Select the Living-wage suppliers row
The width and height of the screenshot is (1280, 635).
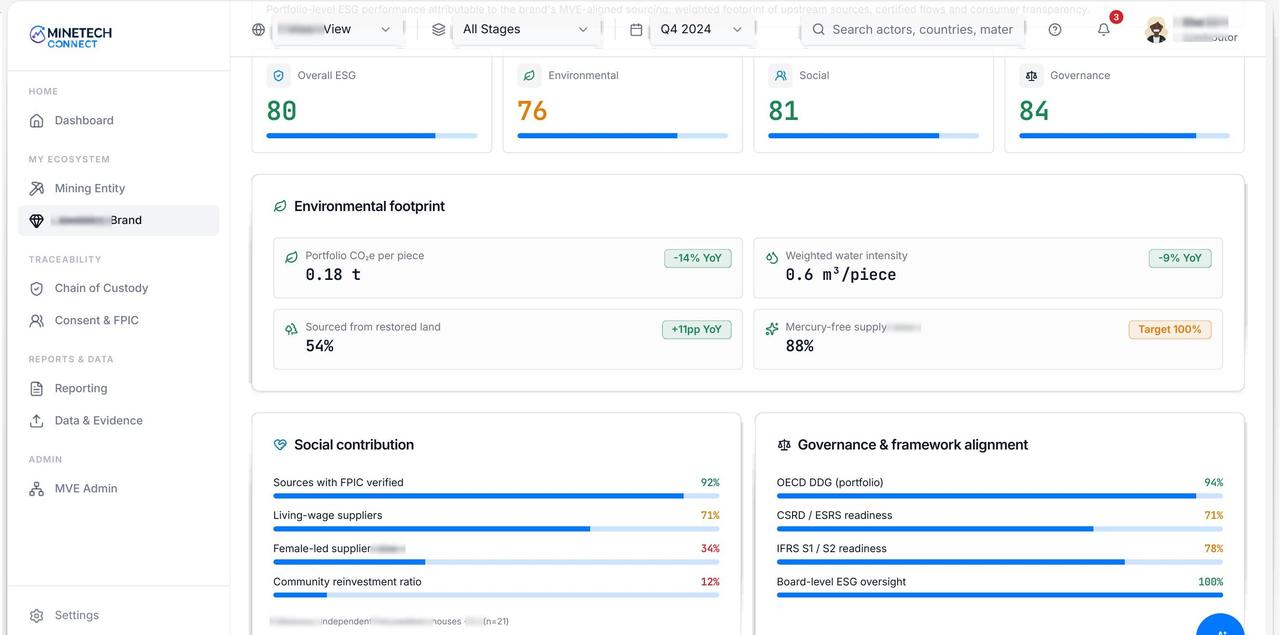496,521
